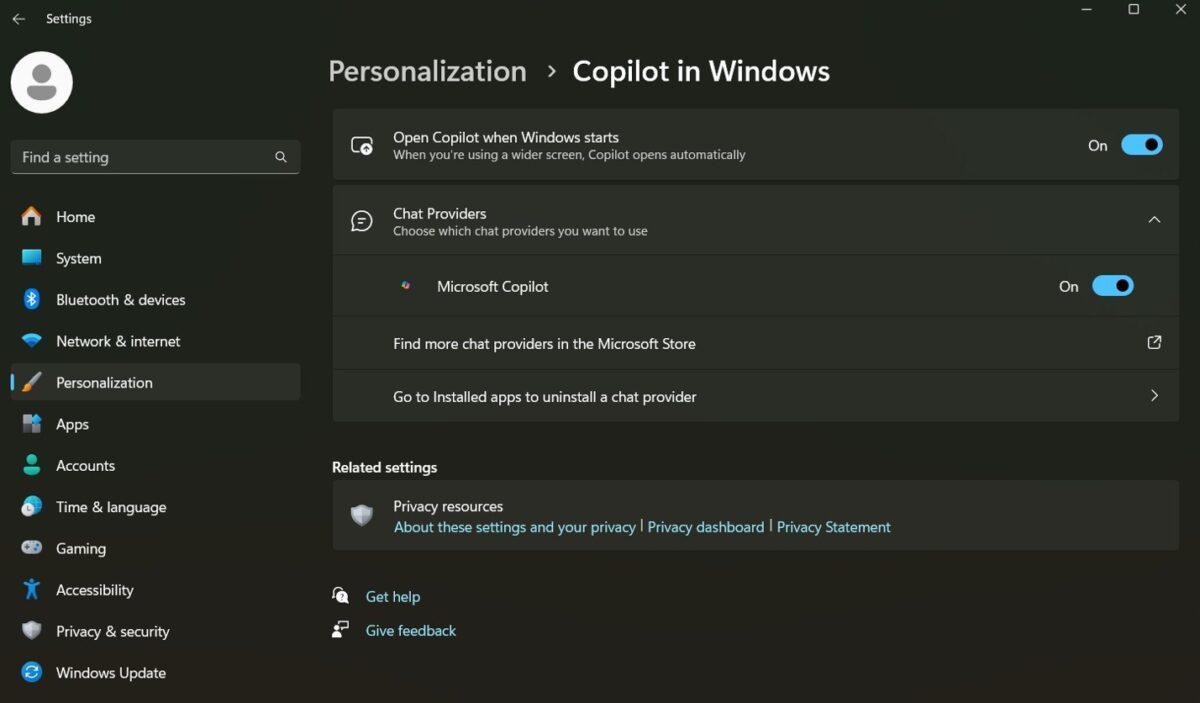The width and height of the screenshot is (1200, 703).
Task: Click the Windows Update sync icon
Action: point(32,673)
